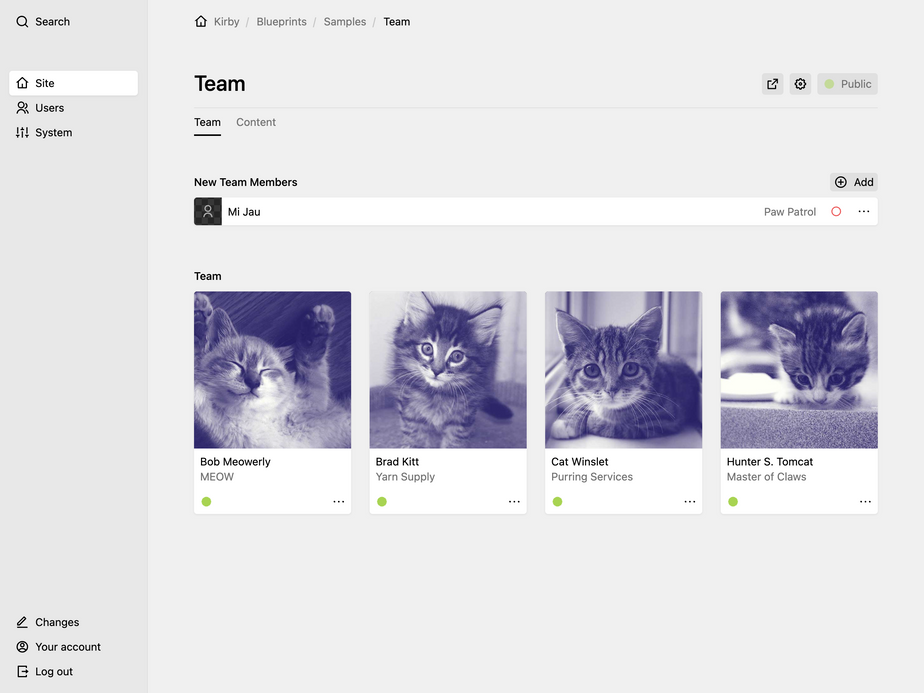Open Your account in the sidebar
Viewport: 924px width, 693px height.
pyautogui.click(x=67, y=647)
